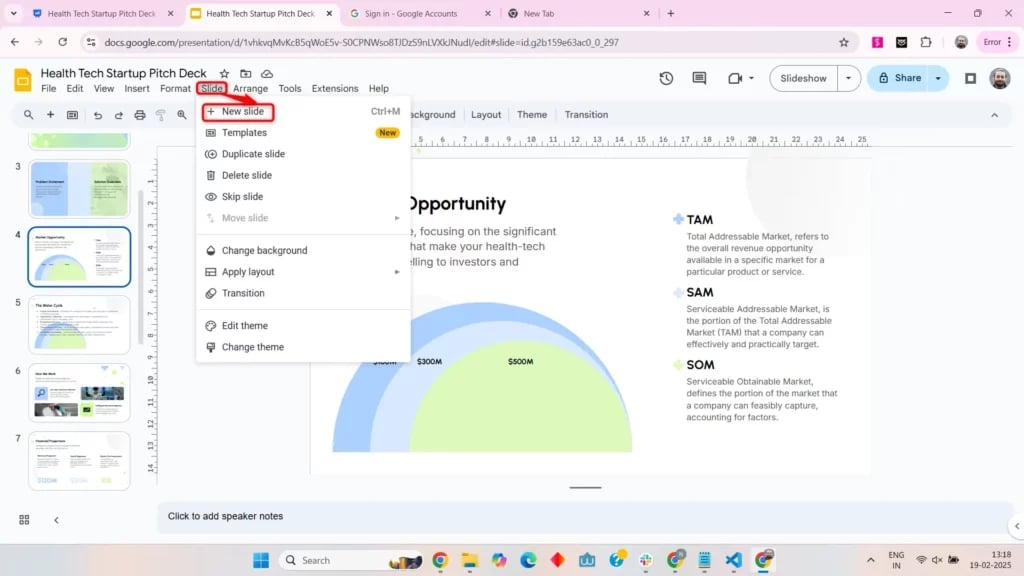The image size is (1024, 576).
Task: Open the Transition settings button
Action: point(586,114)
